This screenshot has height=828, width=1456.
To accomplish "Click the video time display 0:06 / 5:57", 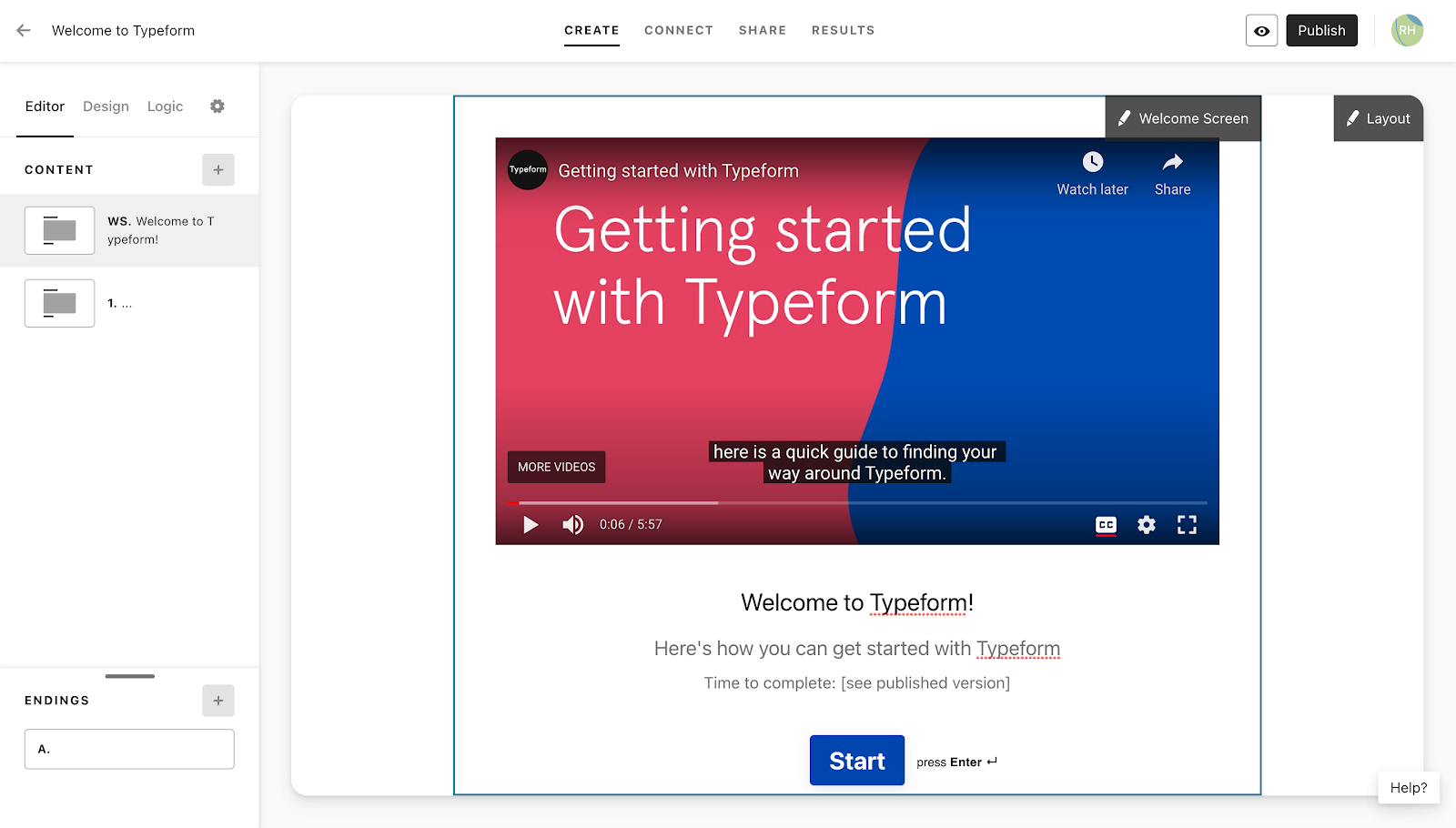I will point(631,525).
